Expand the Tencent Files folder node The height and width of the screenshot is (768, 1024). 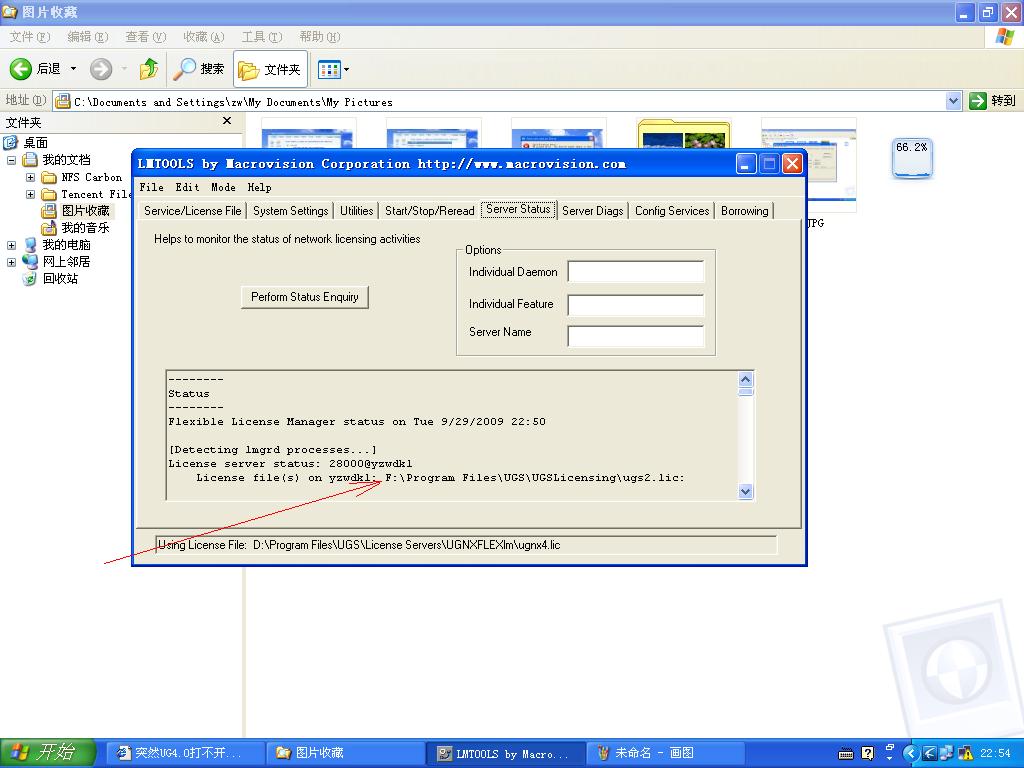pyautogui.click(x=30, y=194)
